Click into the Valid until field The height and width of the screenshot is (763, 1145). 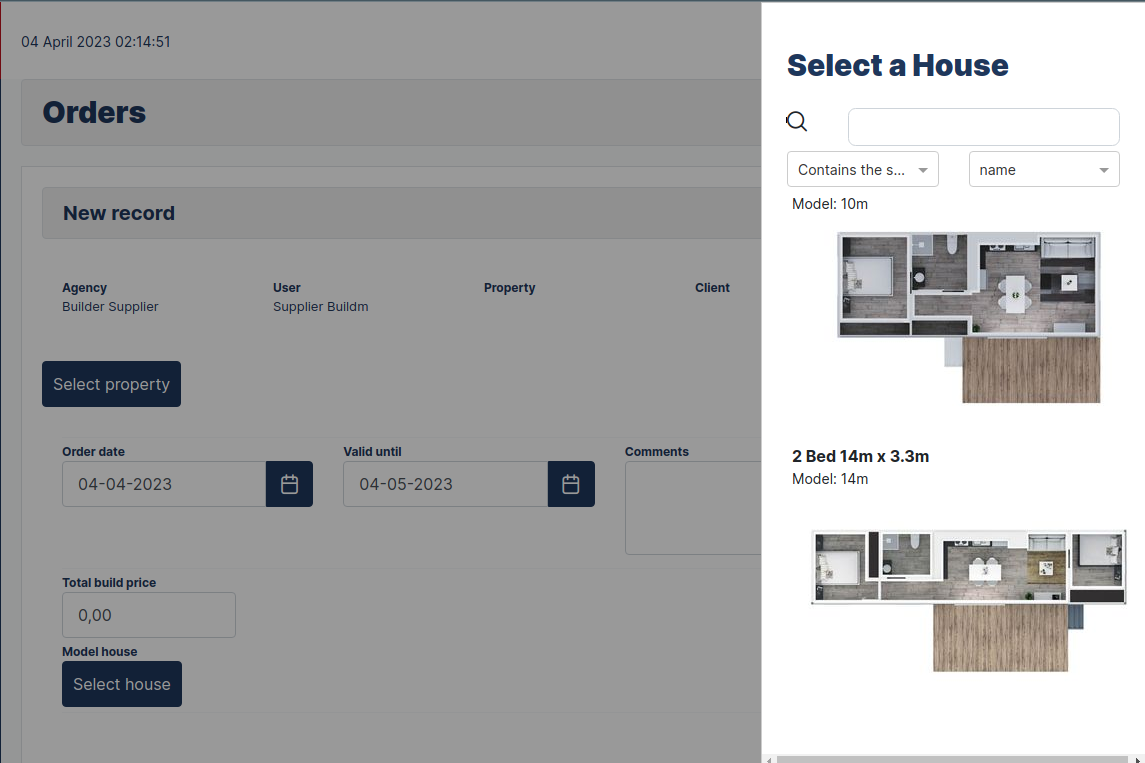[x=445, y=484]
